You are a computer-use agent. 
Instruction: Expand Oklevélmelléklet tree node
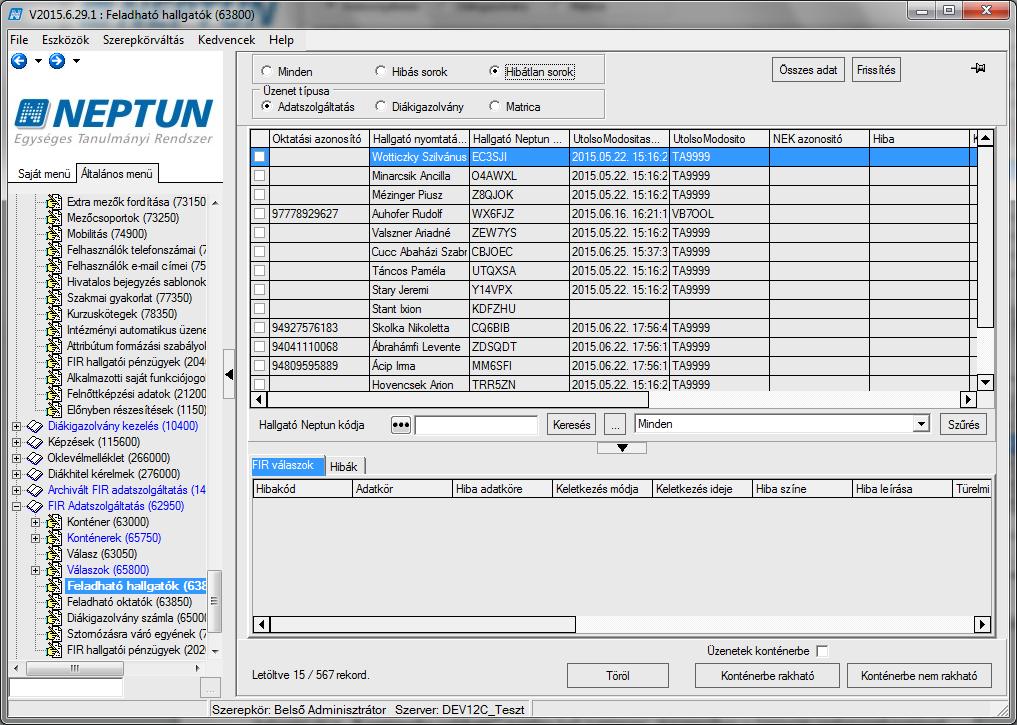coord(16,458)
